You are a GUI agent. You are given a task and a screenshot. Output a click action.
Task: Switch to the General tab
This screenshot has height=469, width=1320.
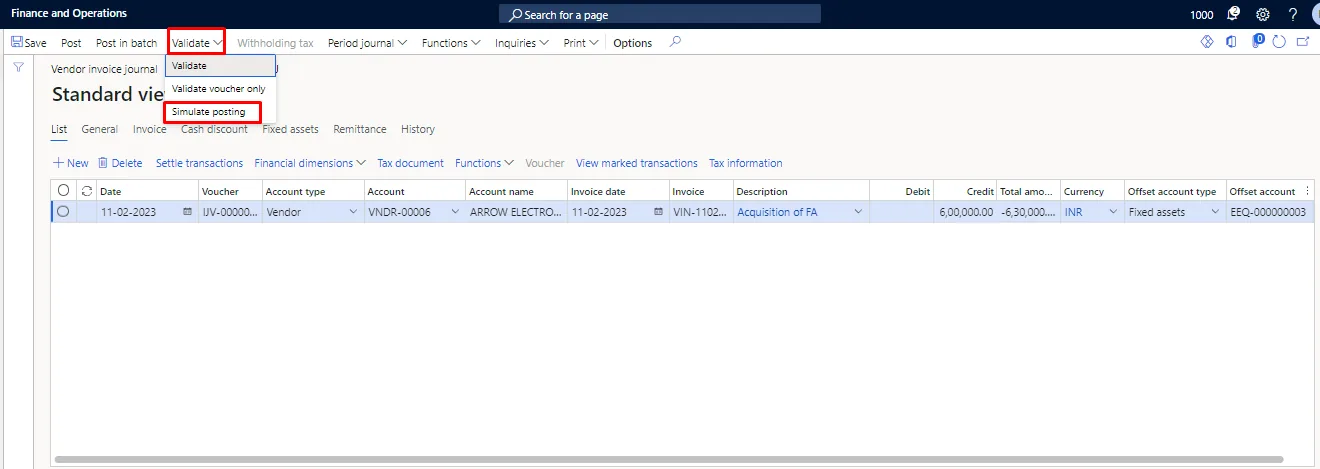coord(100,129)
